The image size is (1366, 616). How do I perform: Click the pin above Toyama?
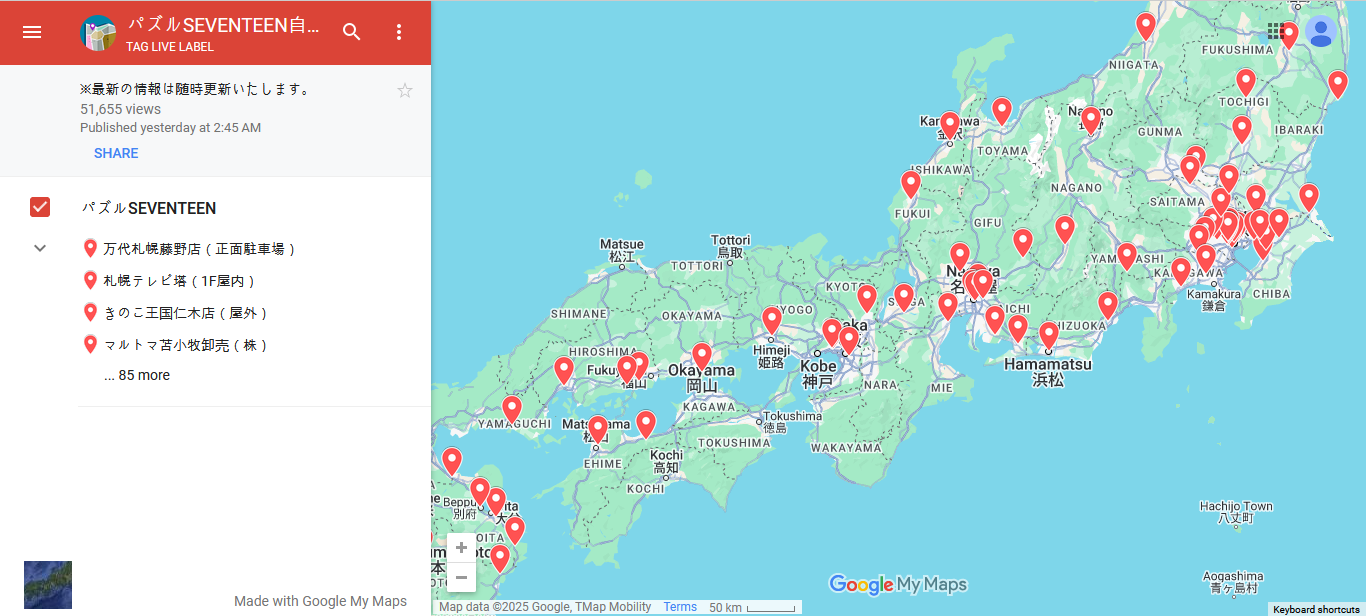pyautogui.click(x=1002, y=112)
